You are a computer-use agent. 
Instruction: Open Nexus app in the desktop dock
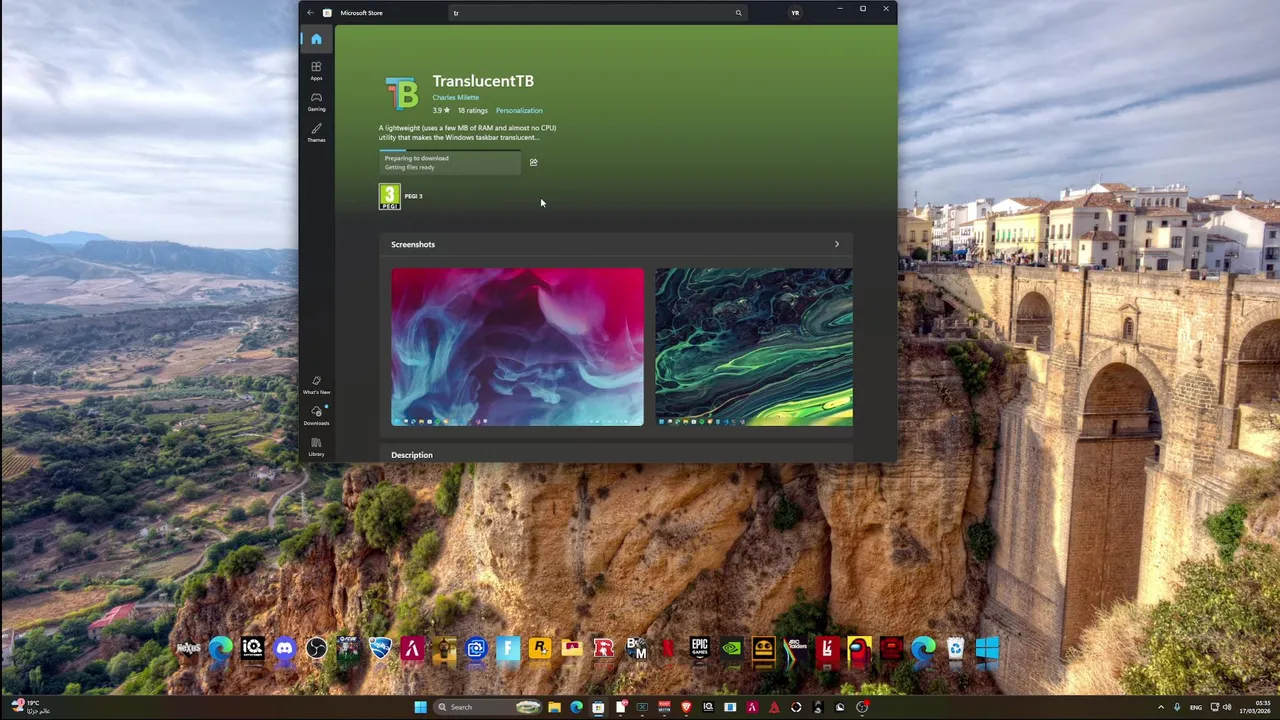188,649
